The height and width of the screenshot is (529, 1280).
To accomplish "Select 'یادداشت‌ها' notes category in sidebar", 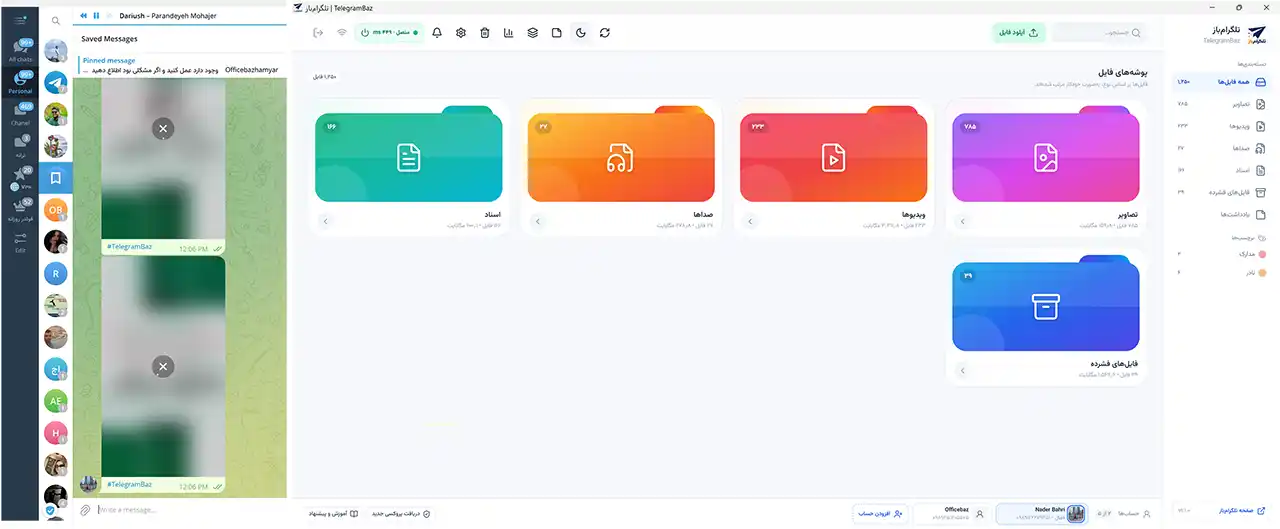I will tap(1222, 214).
